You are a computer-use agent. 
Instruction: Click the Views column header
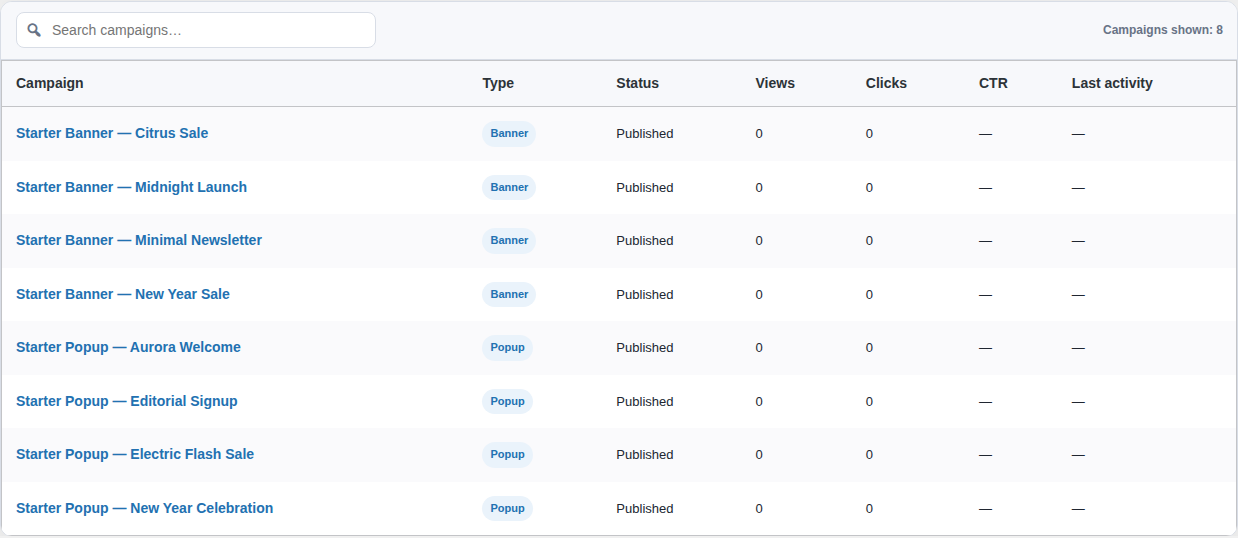click(x=775, y=83)
